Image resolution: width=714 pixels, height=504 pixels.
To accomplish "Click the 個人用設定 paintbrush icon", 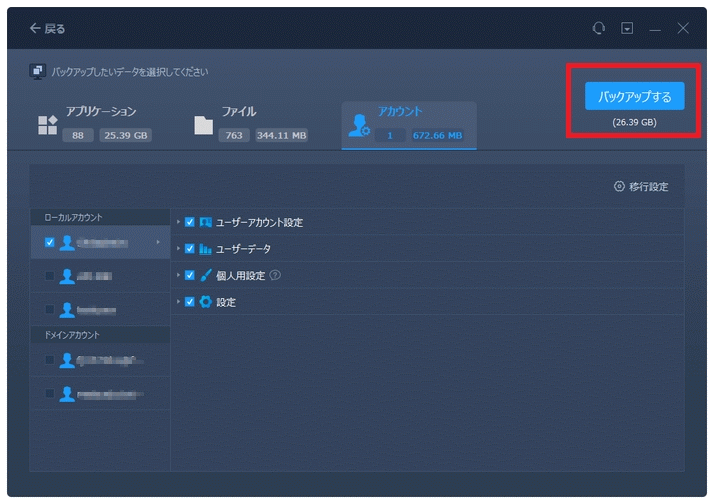I will (x=206, y=275).
